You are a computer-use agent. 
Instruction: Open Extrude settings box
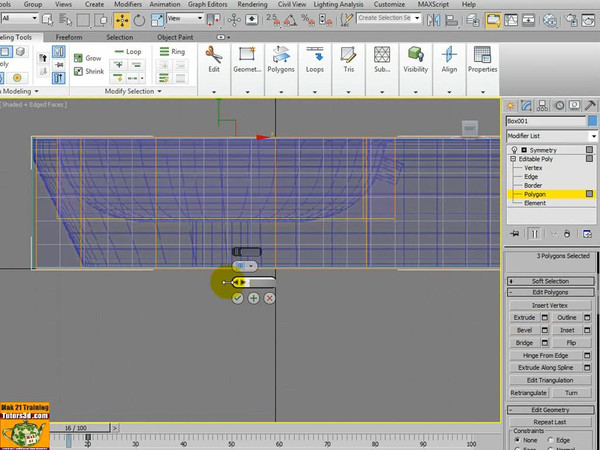point(545,318)
